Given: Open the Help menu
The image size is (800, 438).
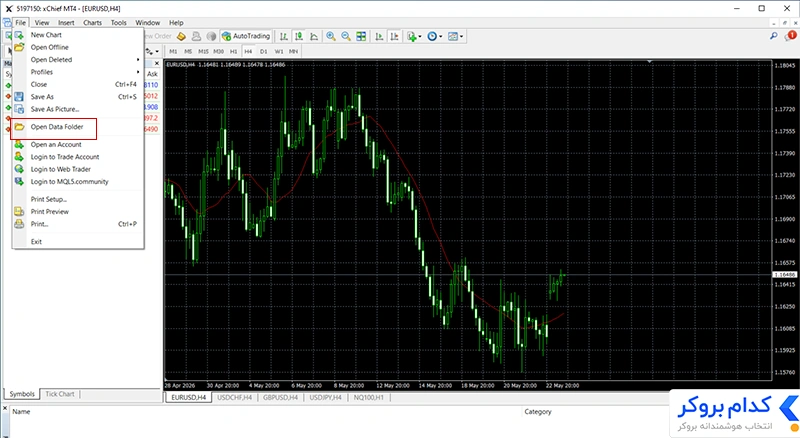Looking at the screenshot, I should tap(176, 22).
